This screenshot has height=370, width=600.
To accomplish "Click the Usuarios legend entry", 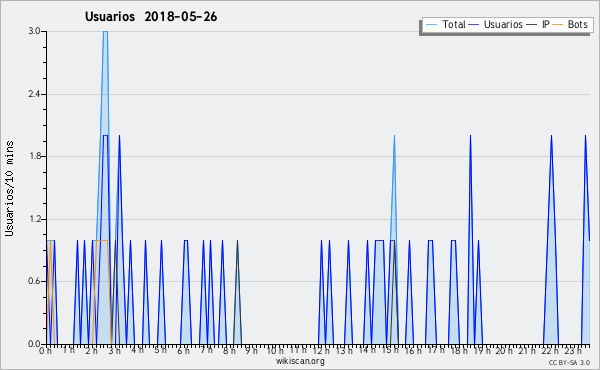I will point(496,25).
